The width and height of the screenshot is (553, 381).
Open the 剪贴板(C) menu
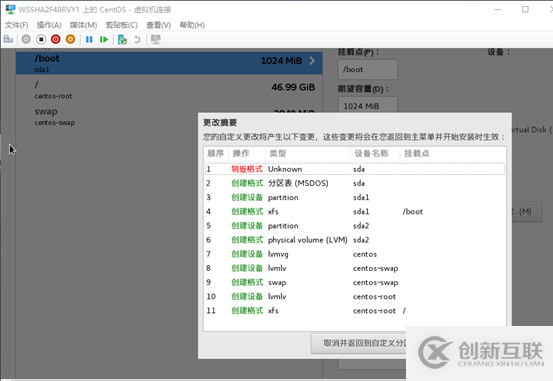click(122, 25)
